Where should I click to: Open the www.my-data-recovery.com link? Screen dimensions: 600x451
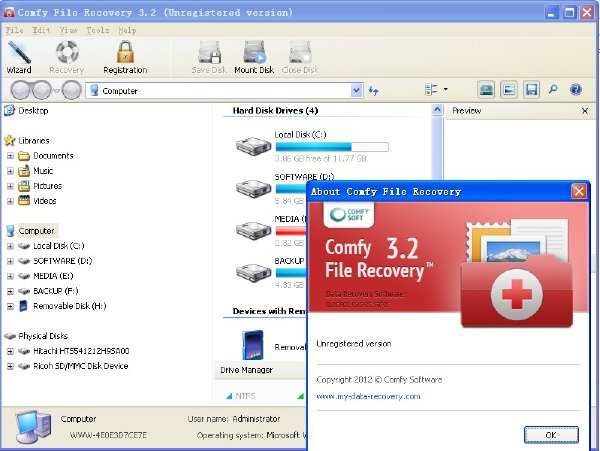(368, 396)
